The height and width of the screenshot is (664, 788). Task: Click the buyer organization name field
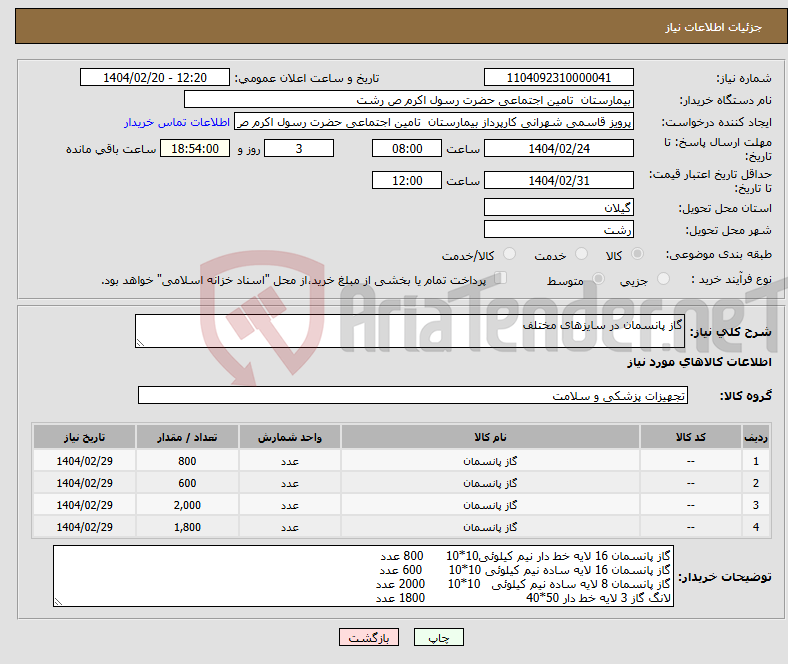click(409, 100)
